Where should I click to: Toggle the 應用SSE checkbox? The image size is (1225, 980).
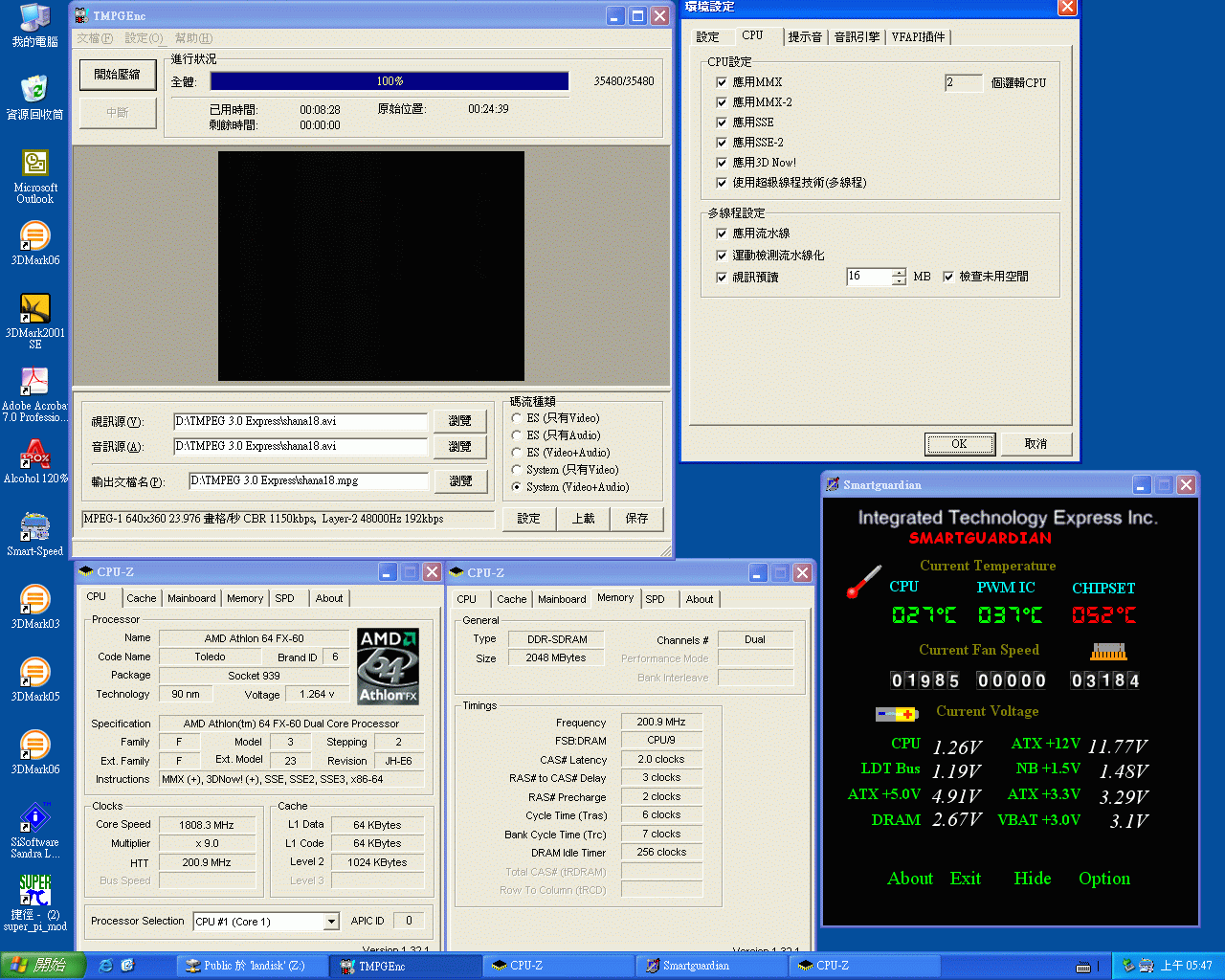pos(722,122)
